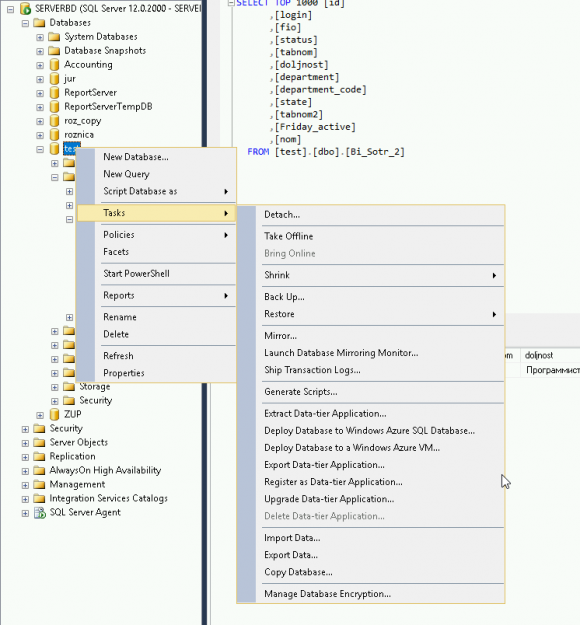Click the Replication folder icon
Viewport: 580px width, 625px height.
[39, 456]
